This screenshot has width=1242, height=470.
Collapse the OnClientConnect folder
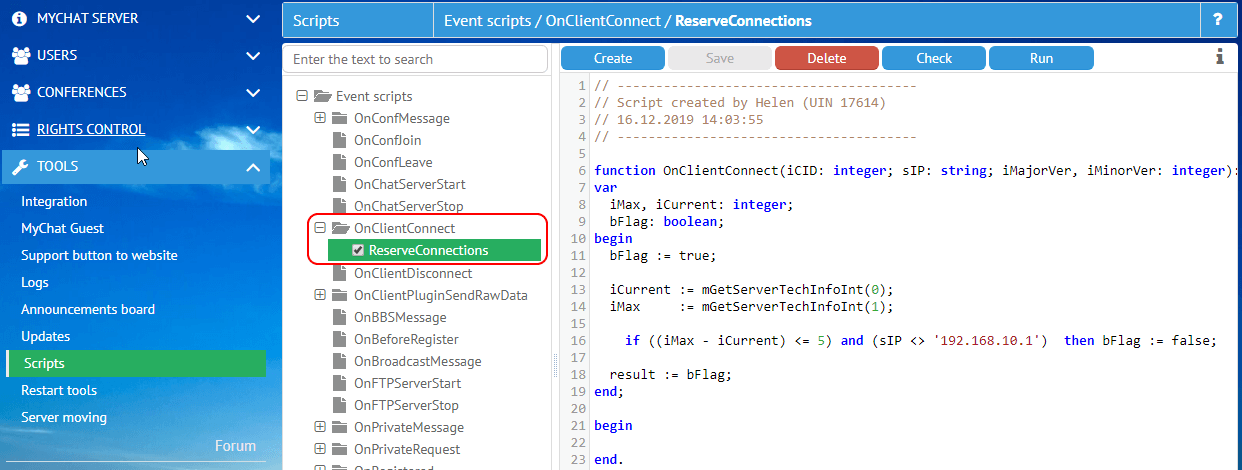(320, 228)
